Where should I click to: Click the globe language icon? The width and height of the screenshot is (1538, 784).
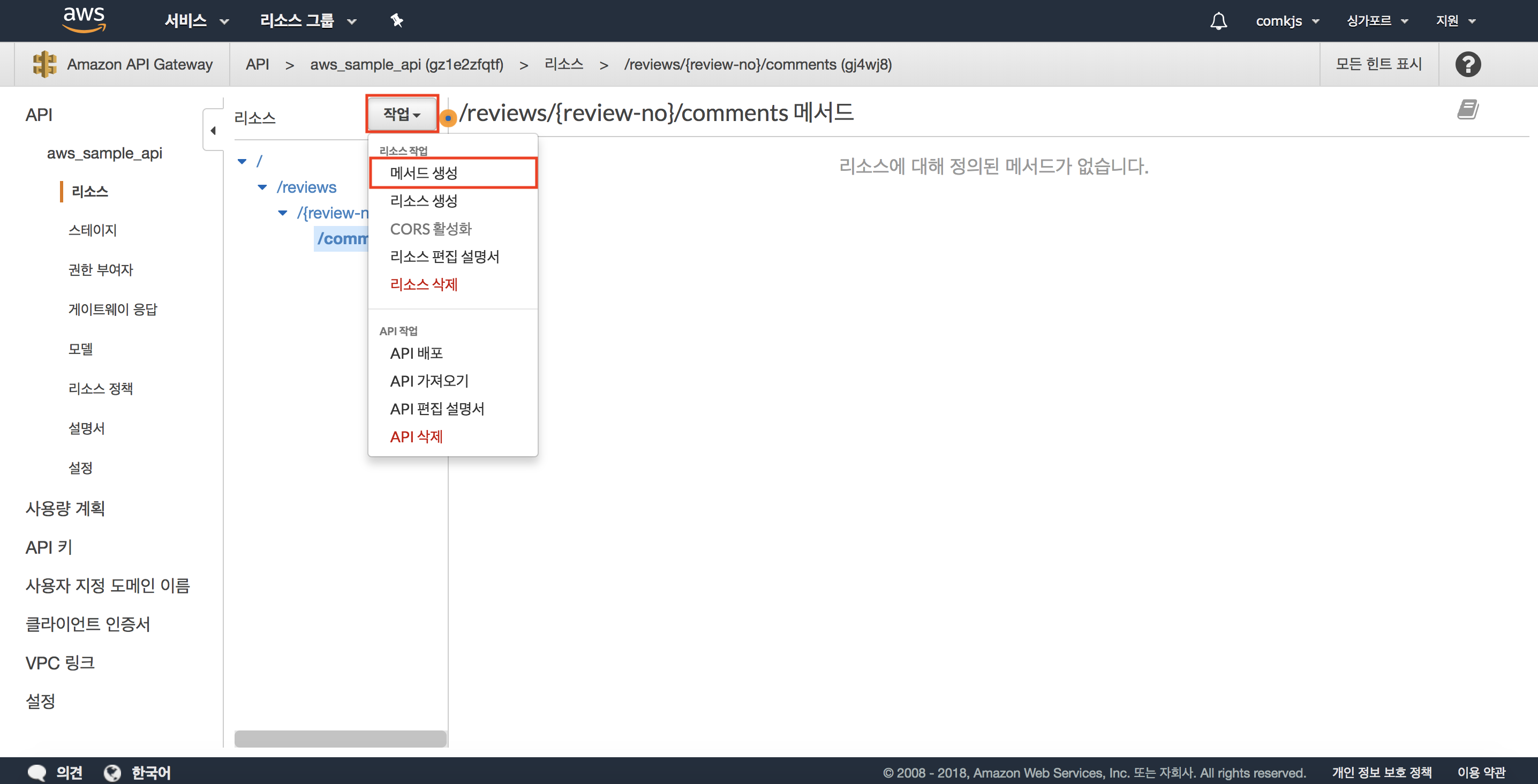pyautogui.click(x=112, y=772)
